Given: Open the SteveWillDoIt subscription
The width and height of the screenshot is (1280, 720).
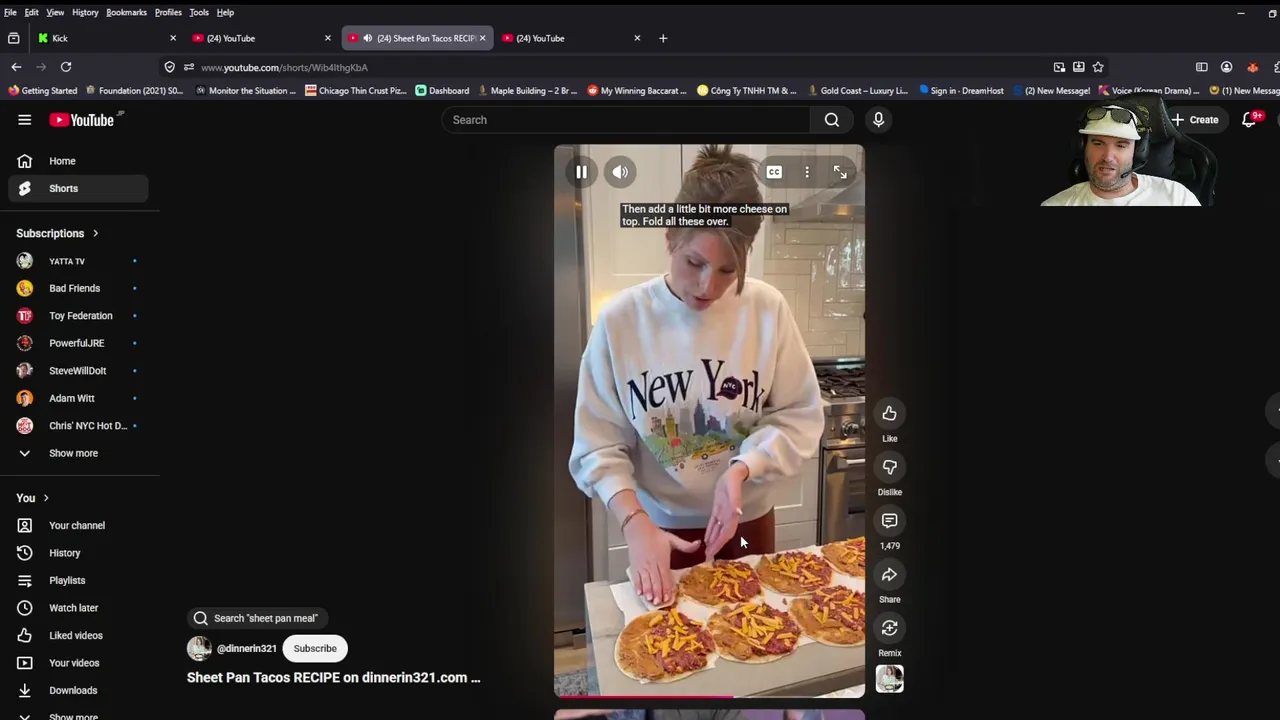Looking at the screenshot, I should pos(78,371).
